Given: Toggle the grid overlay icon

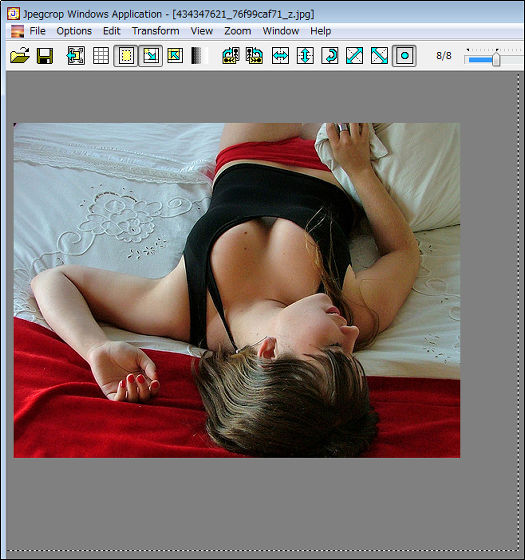Looking at the screenshot, I should tap(101, 56).
